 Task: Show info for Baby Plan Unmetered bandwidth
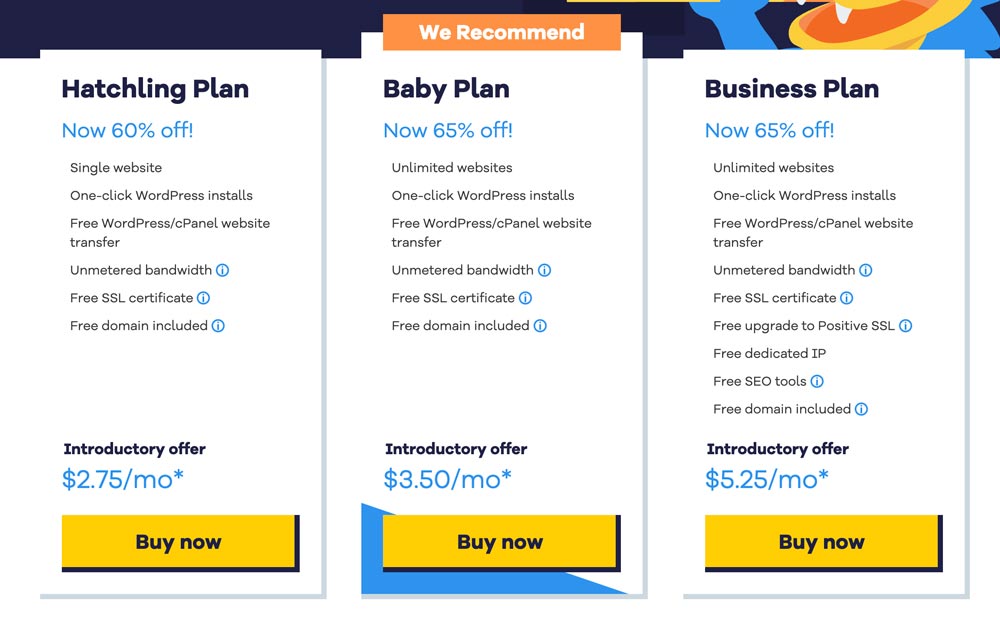click(x=544, y=270)
